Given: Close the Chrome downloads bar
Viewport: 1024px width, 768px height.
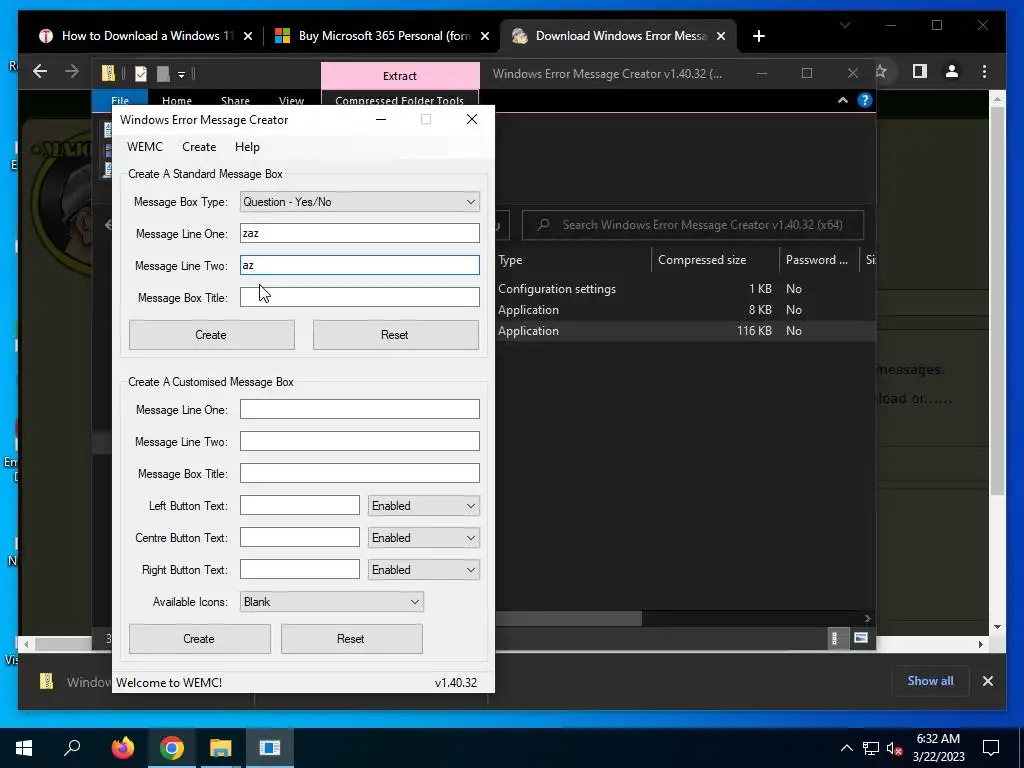Looking at the screenshot, I should pyautogui.click(x=987, y=681).
